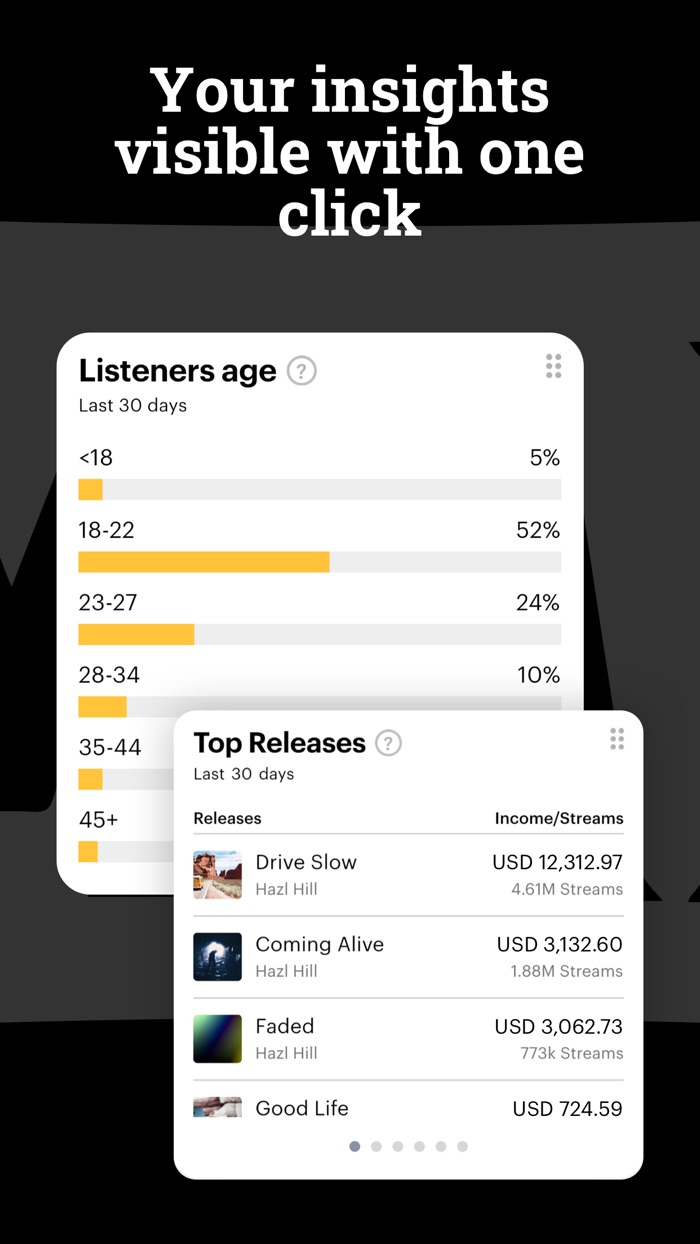The height and width of the screenshot is (1244, 700).
Task: Tap the Good Life album artwork
Action: [x=217, y=1106]
